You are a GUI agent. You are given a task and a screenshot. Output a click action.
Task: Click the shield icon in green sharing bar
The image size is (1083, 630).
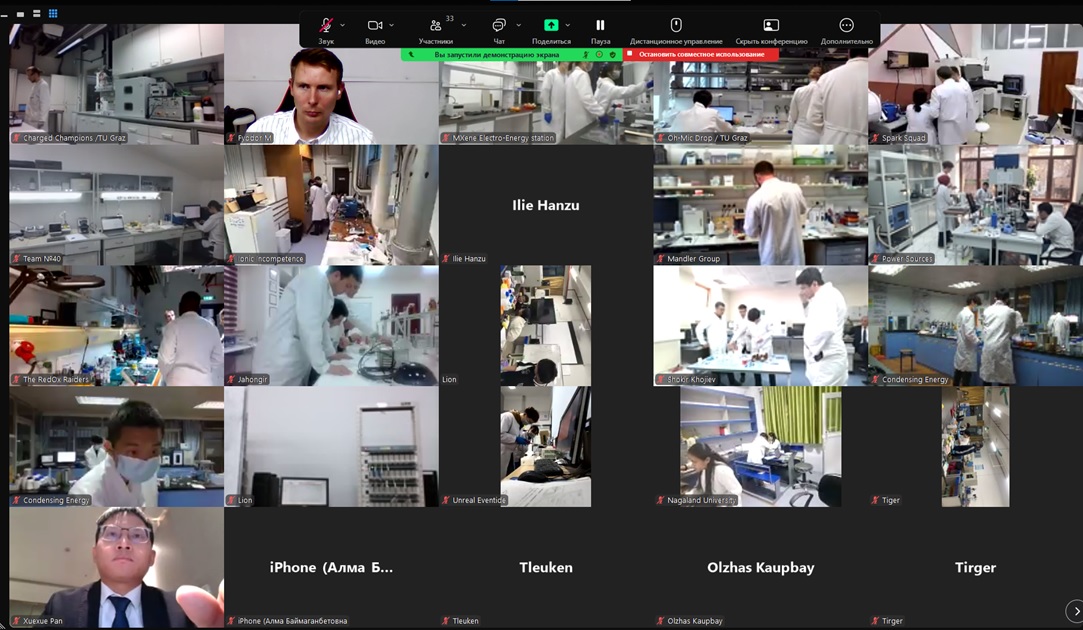click(613, 55)
